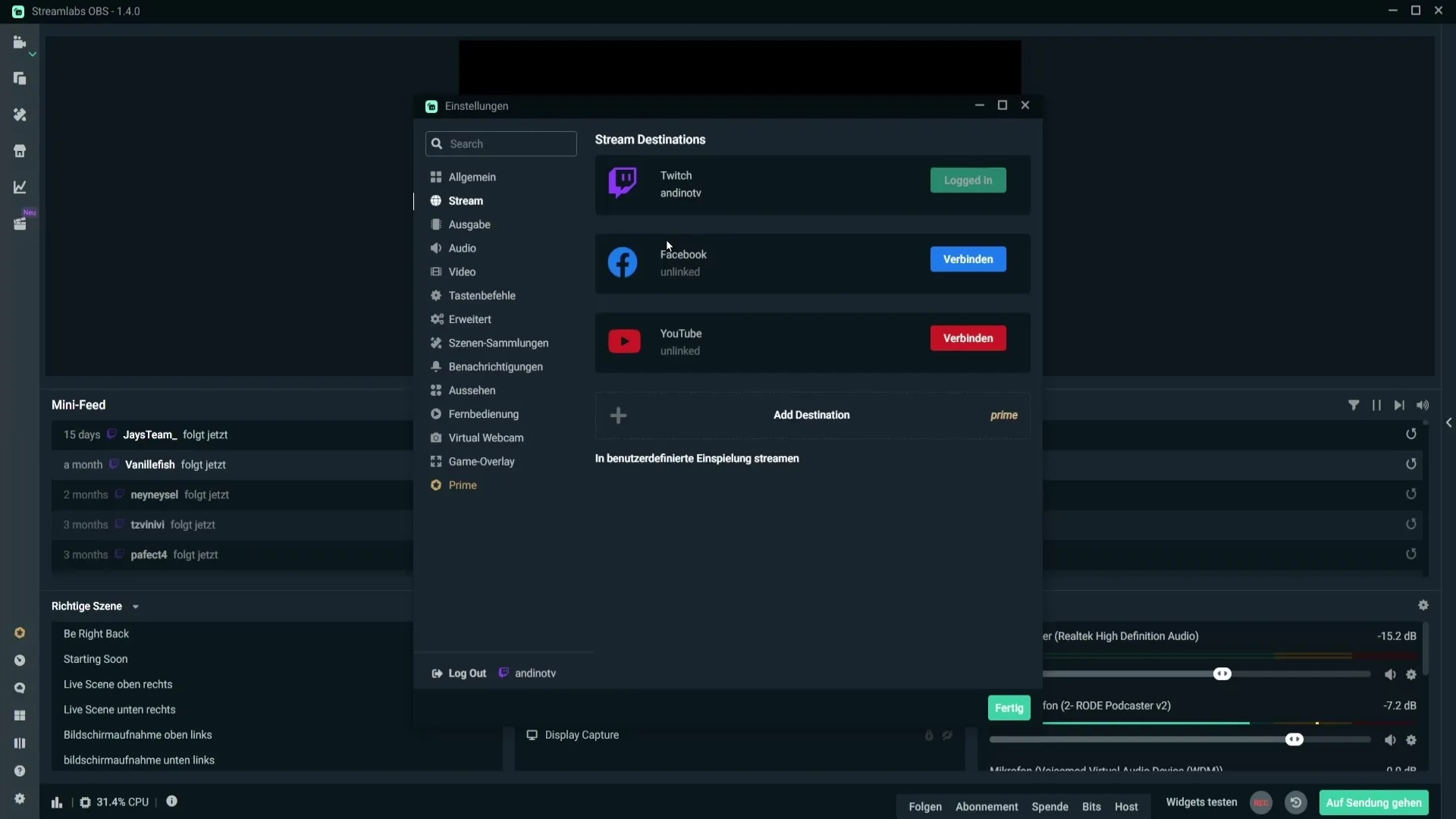Click the YouTube logo in Stream Destinations
This screenshot has height=819, width=1456.
point(624,341)
